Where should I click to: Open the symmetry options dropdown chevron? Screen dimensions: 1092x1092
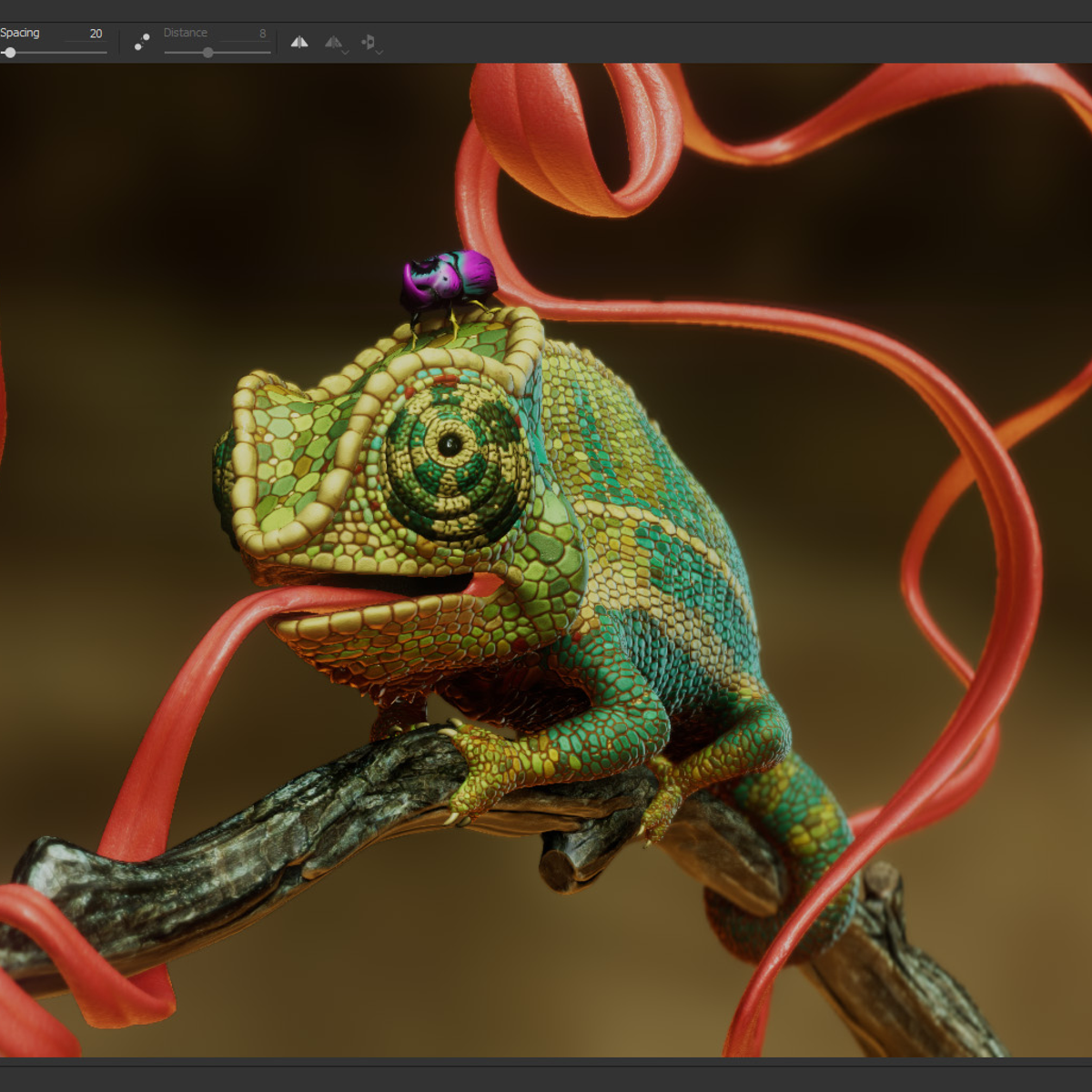pos(345,52)
